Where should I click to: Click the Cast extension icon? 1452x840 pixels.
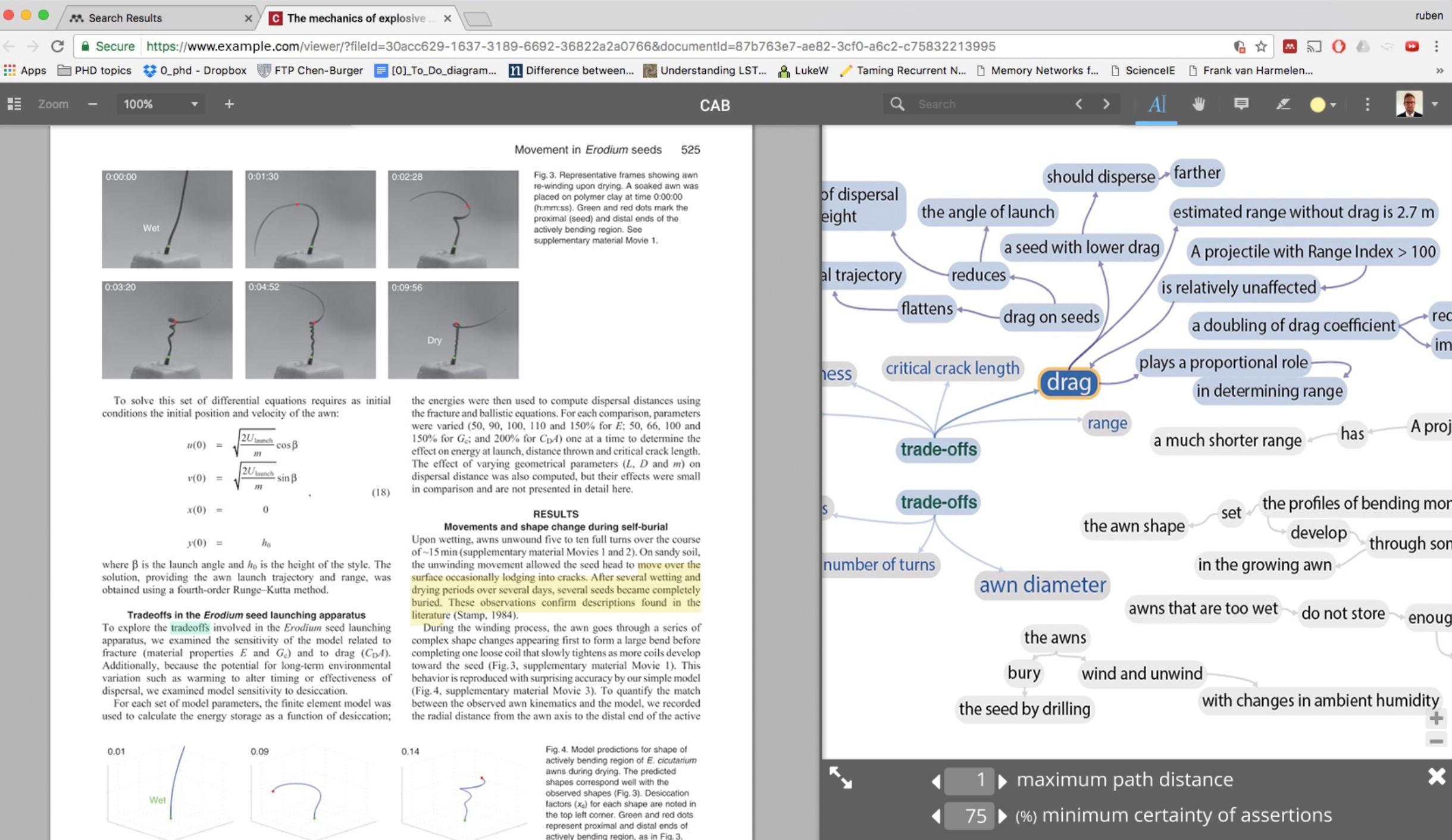(1314, 46)
